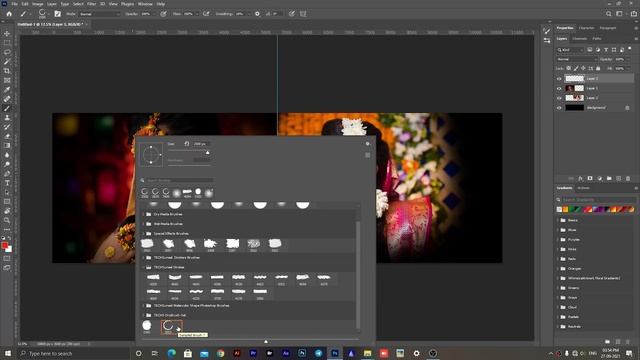Open layer blend mode dropdown

click(577, 59)
